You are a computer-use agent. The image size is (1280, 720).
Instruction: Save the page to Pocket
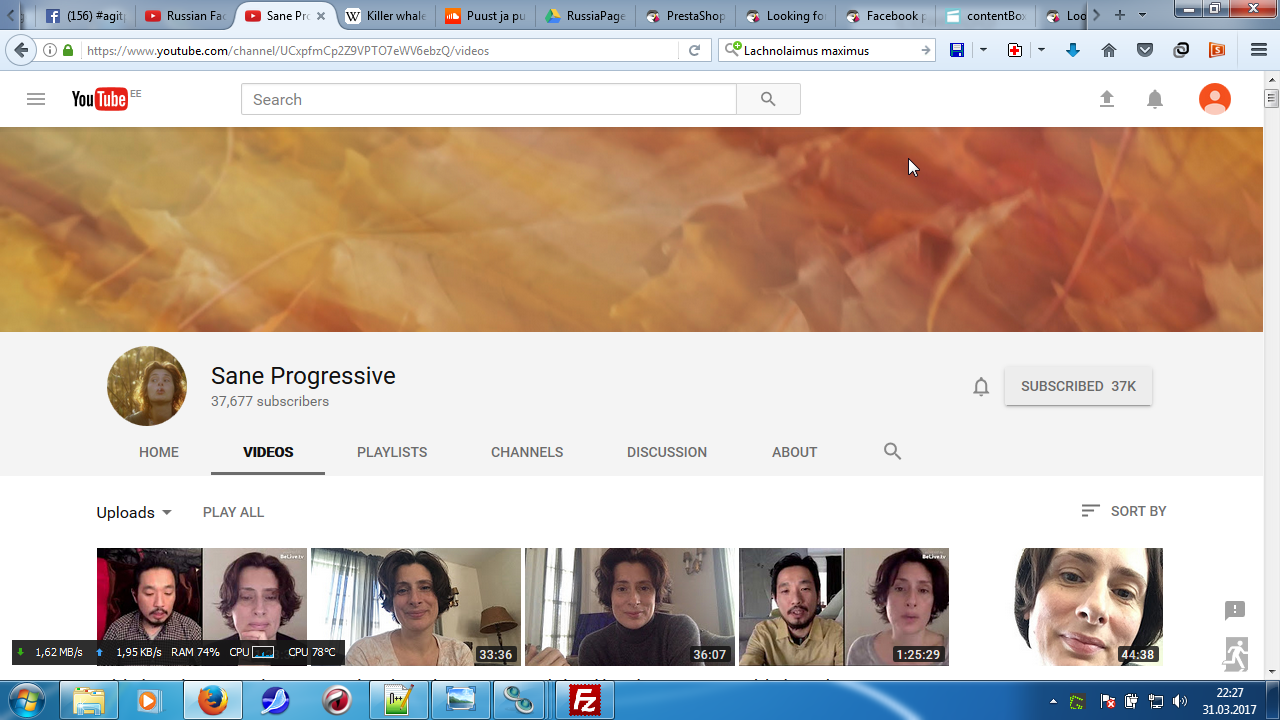(1145, 50)
